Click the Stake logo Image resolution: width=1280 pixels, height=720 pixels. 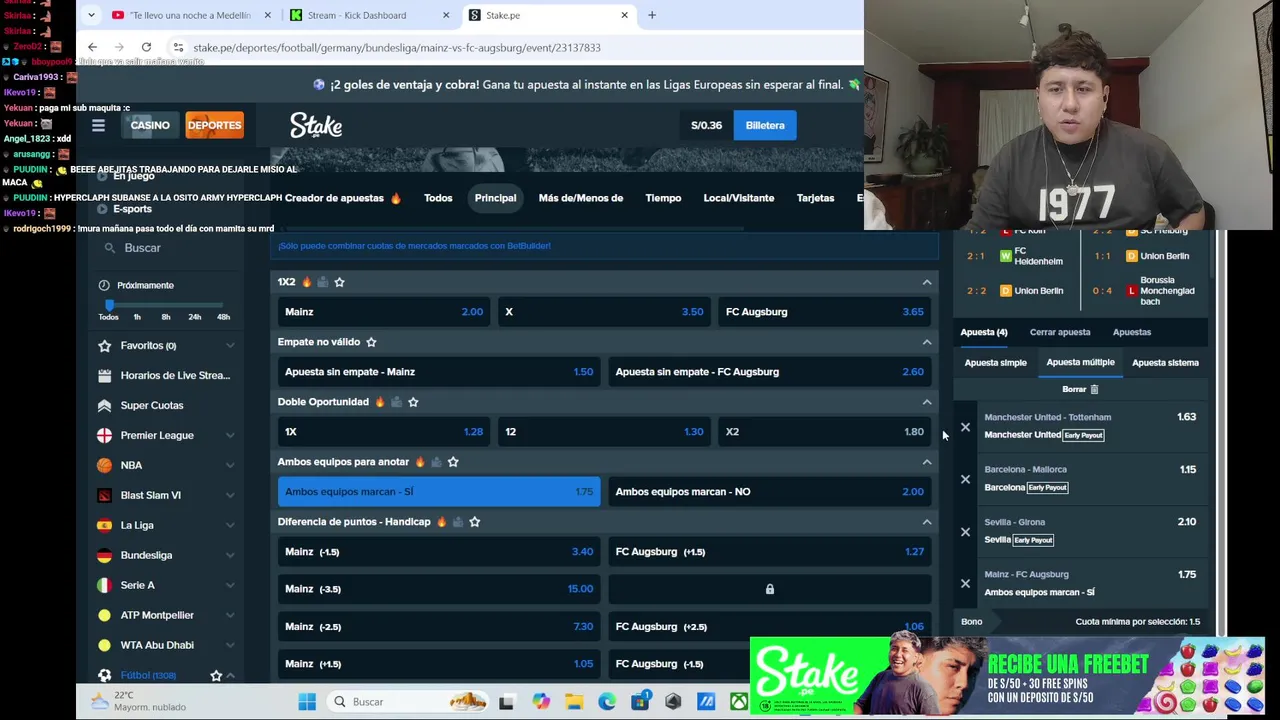[x=316, y=125]
